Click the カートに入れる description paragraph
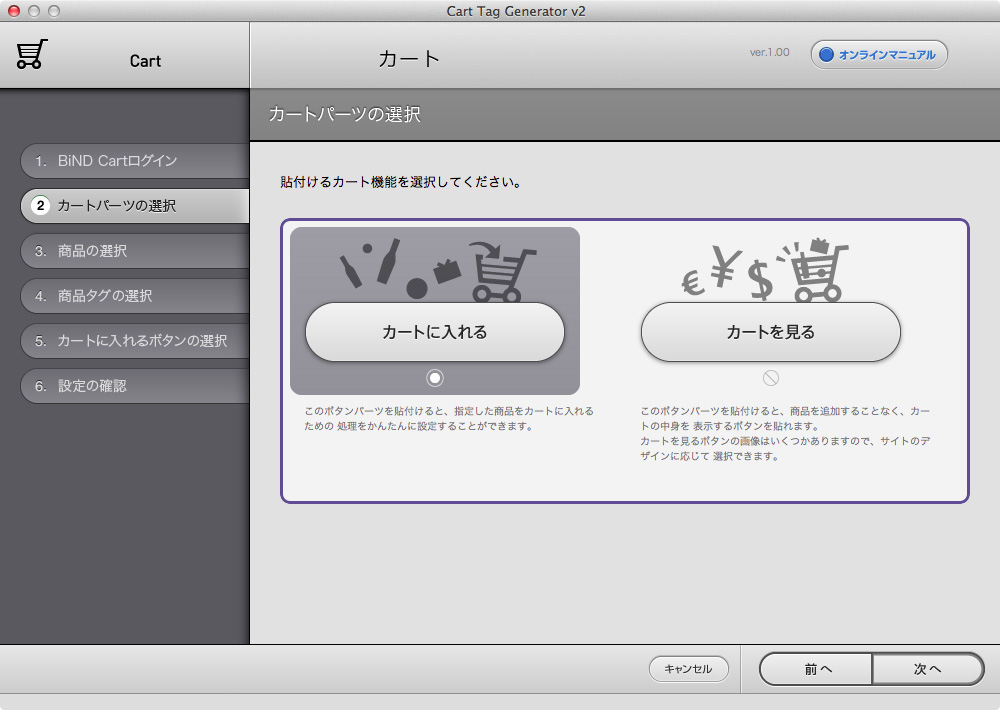This screenshot has height=710, width=1000. [x=449, y=418]
